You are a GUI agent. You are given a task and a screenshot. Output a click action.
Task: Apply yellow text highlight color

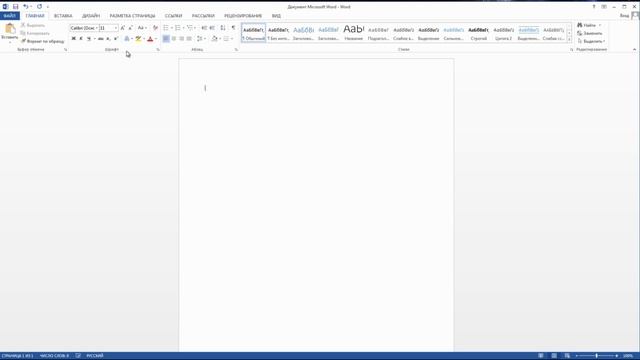pos(138,39)
